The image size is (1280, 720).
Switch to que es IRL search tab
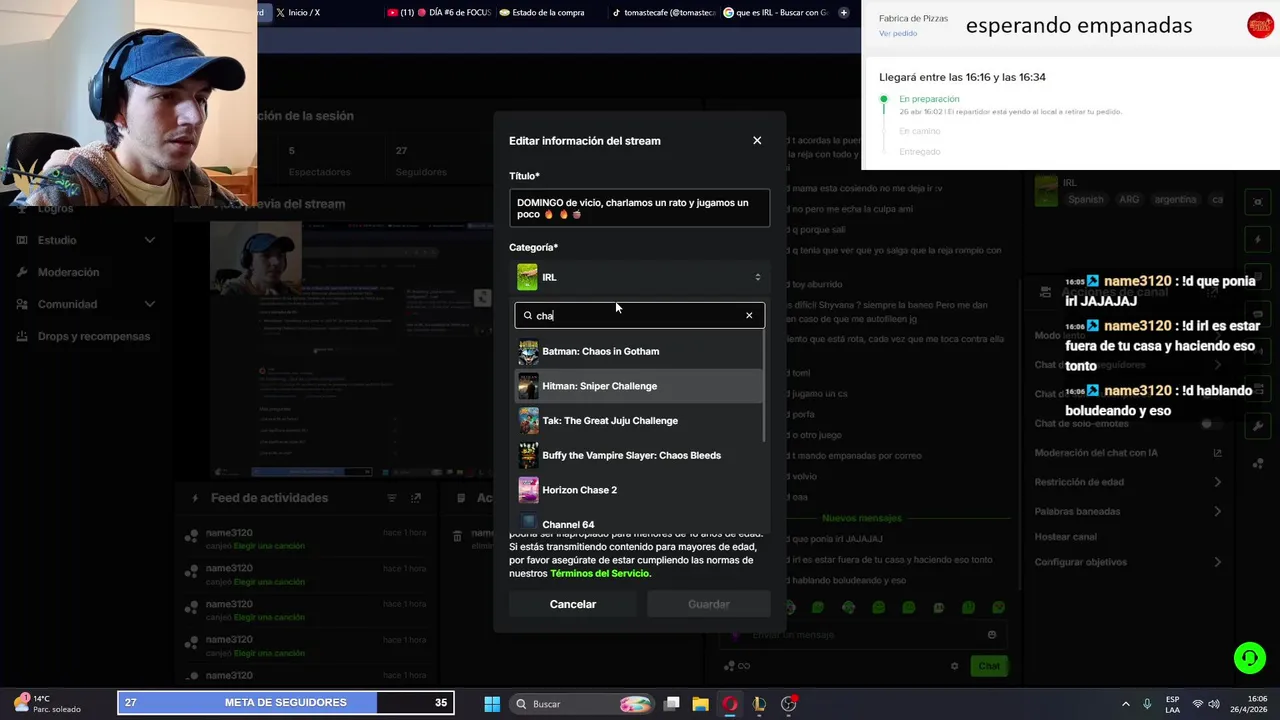(775, 12)
